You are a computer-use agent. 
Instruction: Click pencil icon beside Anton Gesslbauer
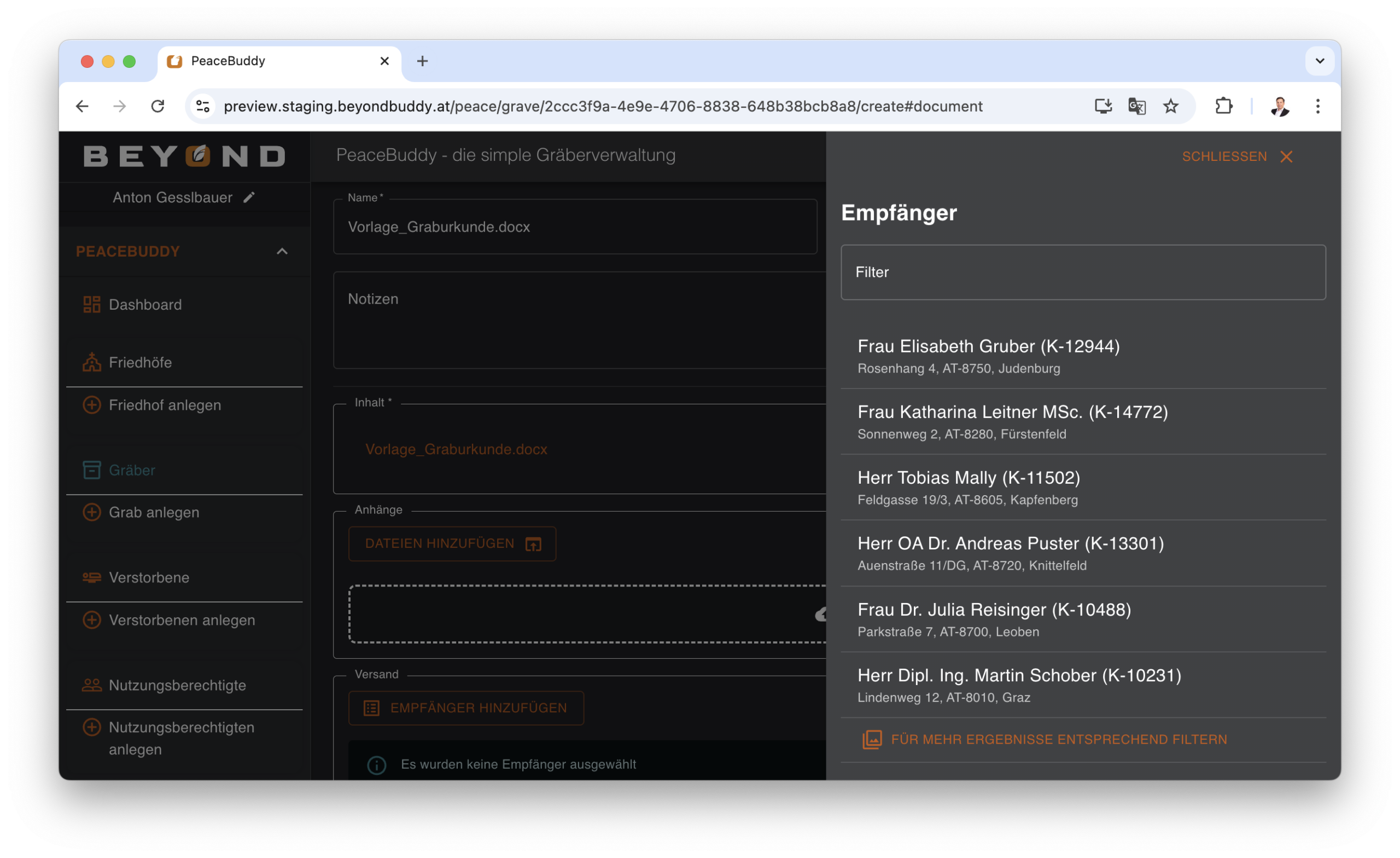[249, 198]
